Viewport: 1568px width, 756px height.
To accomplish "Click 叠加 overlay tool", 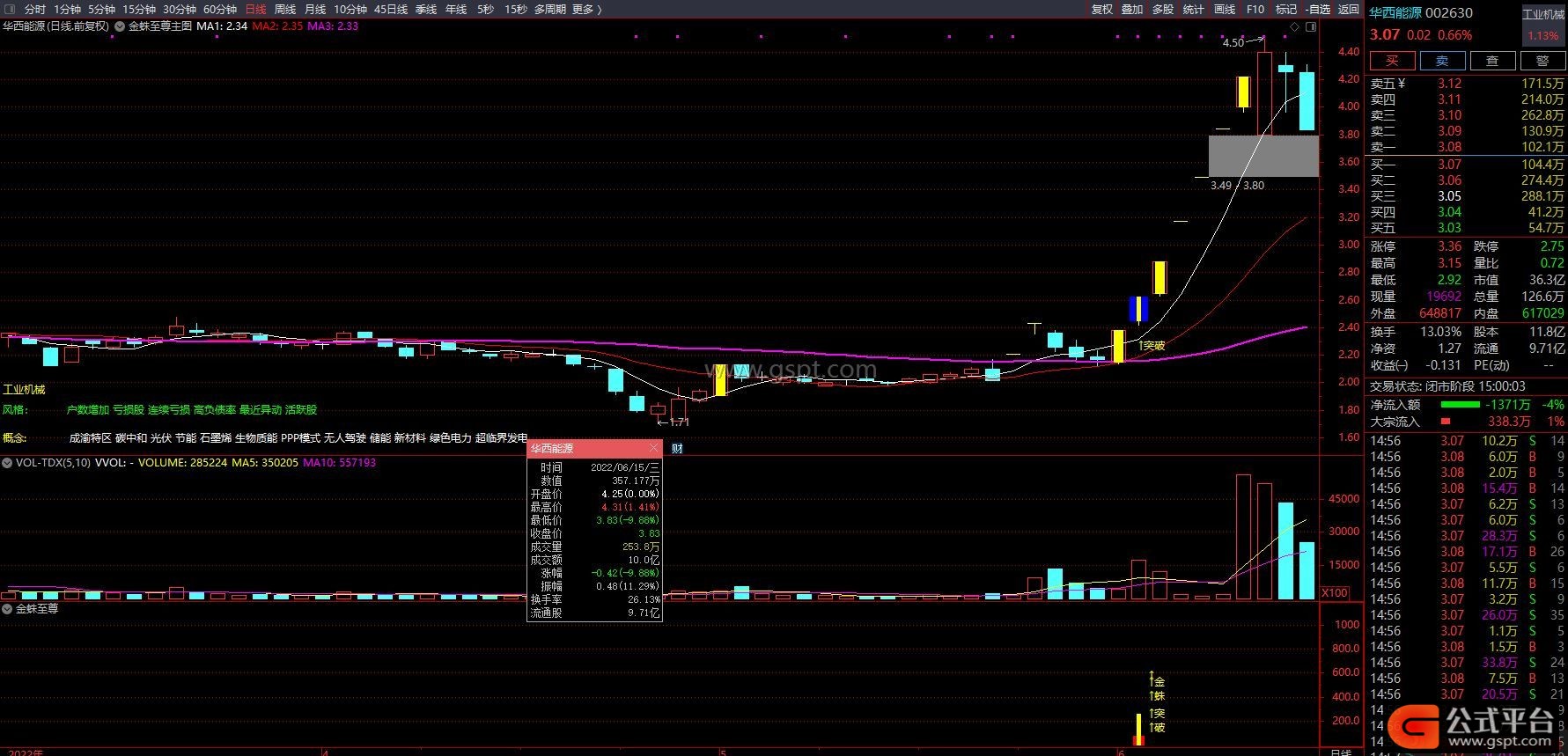I will pyautogui.click(x=1132, y=9).
